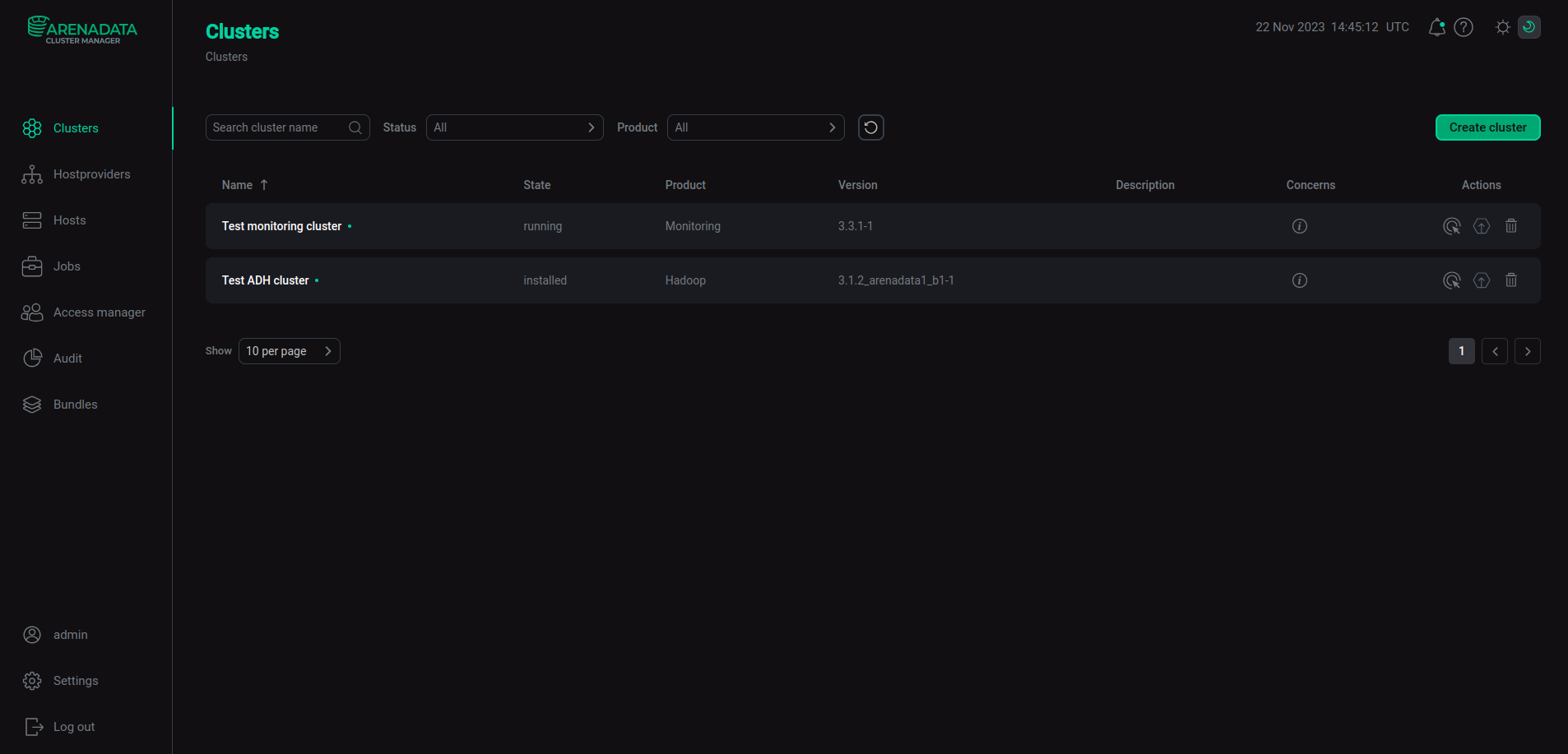The height and width of the screenshot is (754, 1568).
Task: Run action on Test monitoring cluster
Action: 1452,226
